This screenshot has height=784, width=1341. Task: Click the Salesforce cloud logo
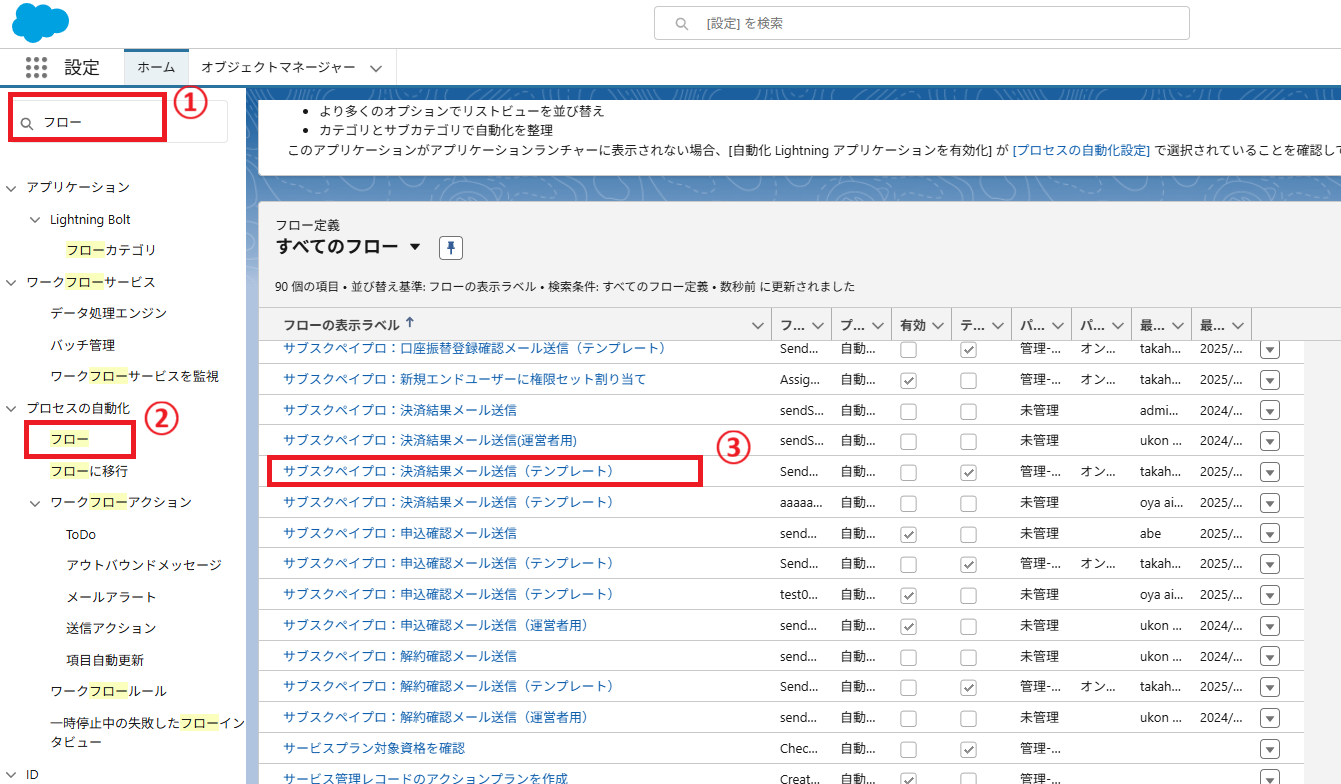click(40, 22)
